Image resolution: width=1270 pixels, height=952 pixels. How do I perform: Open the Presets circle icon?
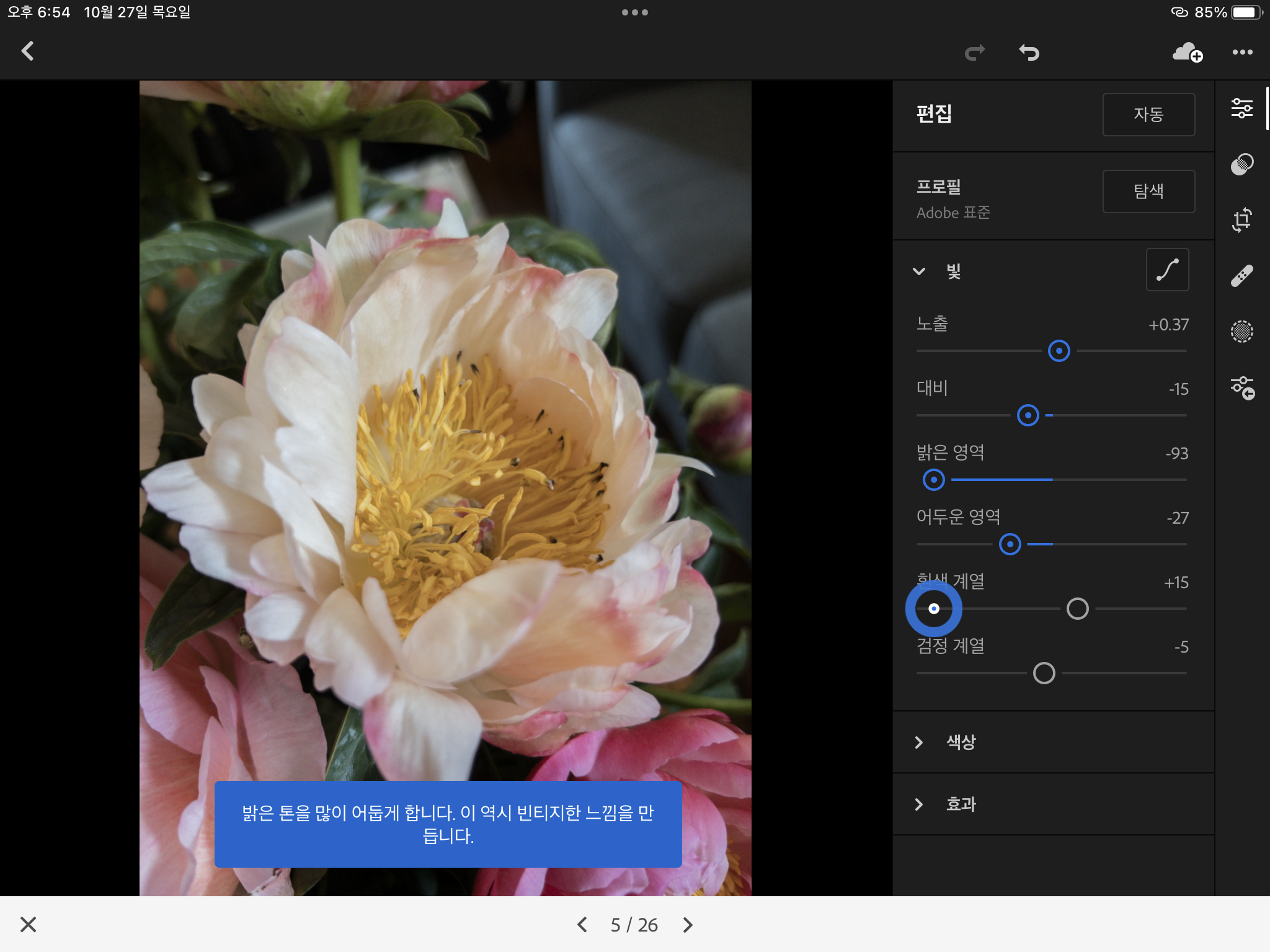pos(1241,332)
